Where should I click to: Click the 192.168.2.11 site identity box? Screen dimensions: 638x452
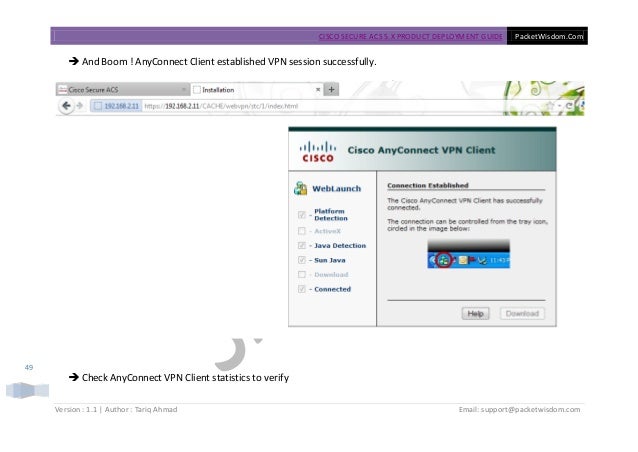116,106
